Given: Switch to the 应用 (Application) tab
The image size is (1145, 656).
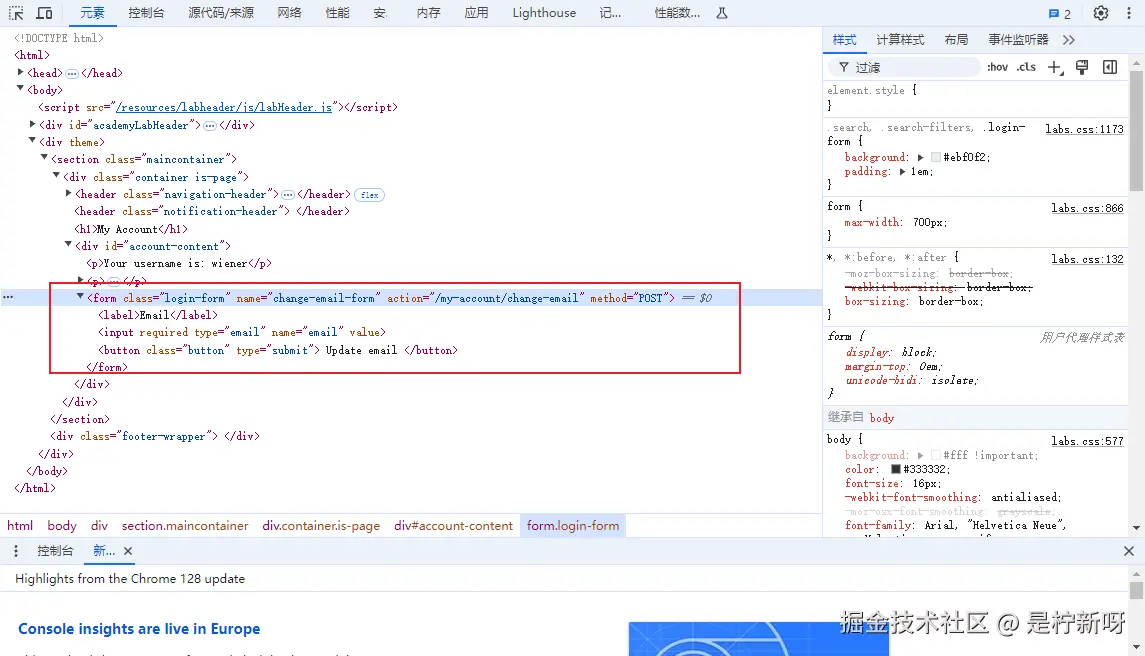Looking at the screenshot, I should (476, 13).
